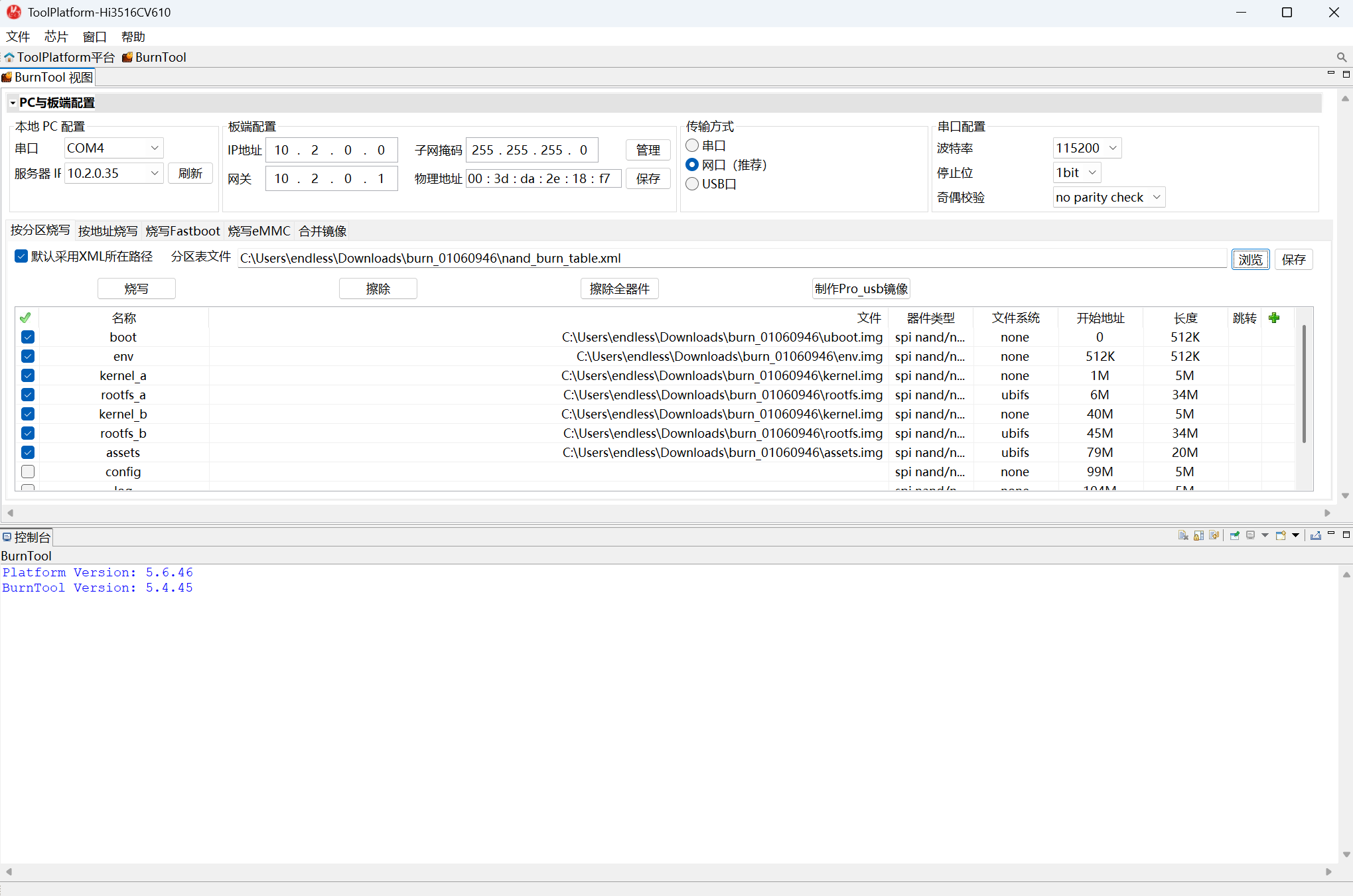Viewport: 1353px width, 896px height.
Task: Click the green plus add-partition icon
Action: tap(1274, 318)
